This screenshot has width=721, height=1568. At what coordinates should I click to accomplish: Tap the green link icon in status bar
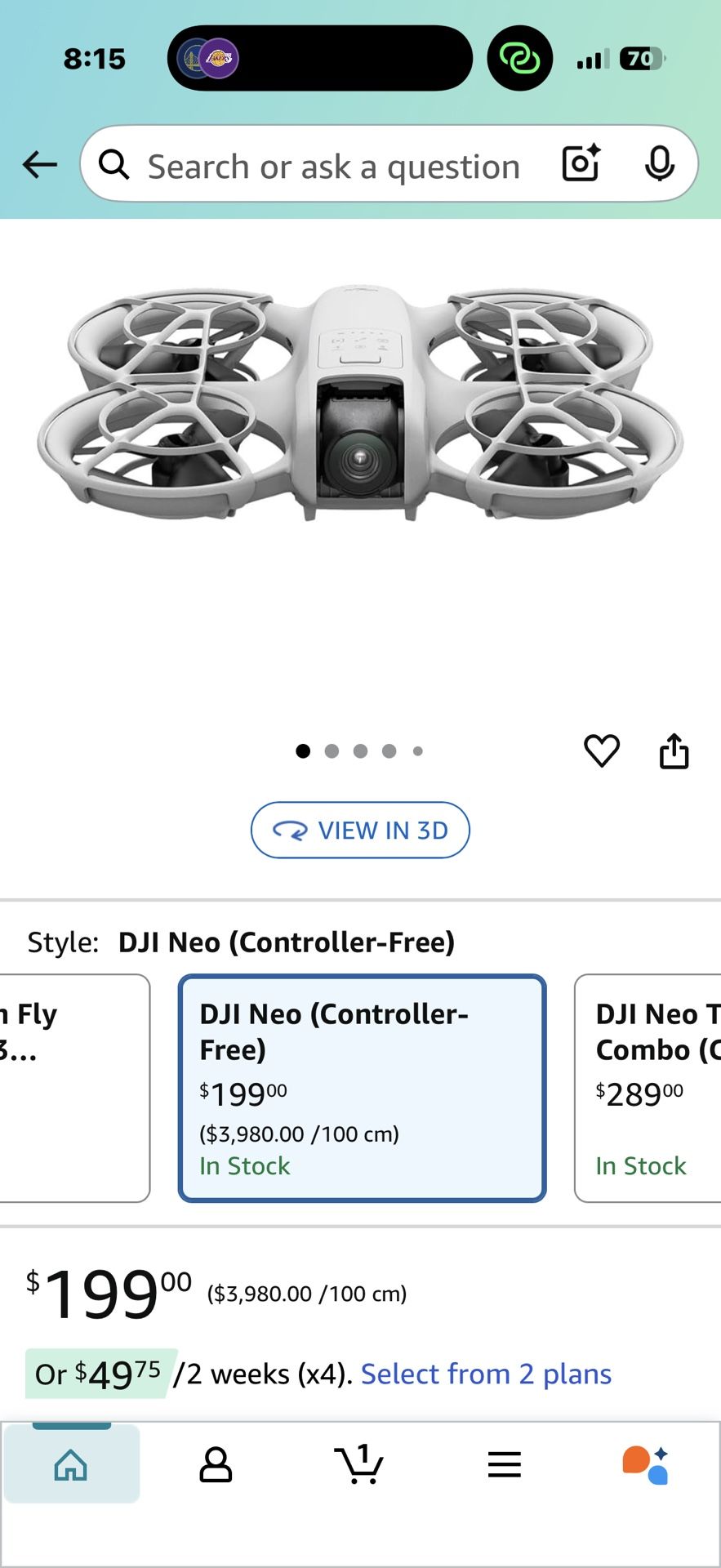coord(520,59)
